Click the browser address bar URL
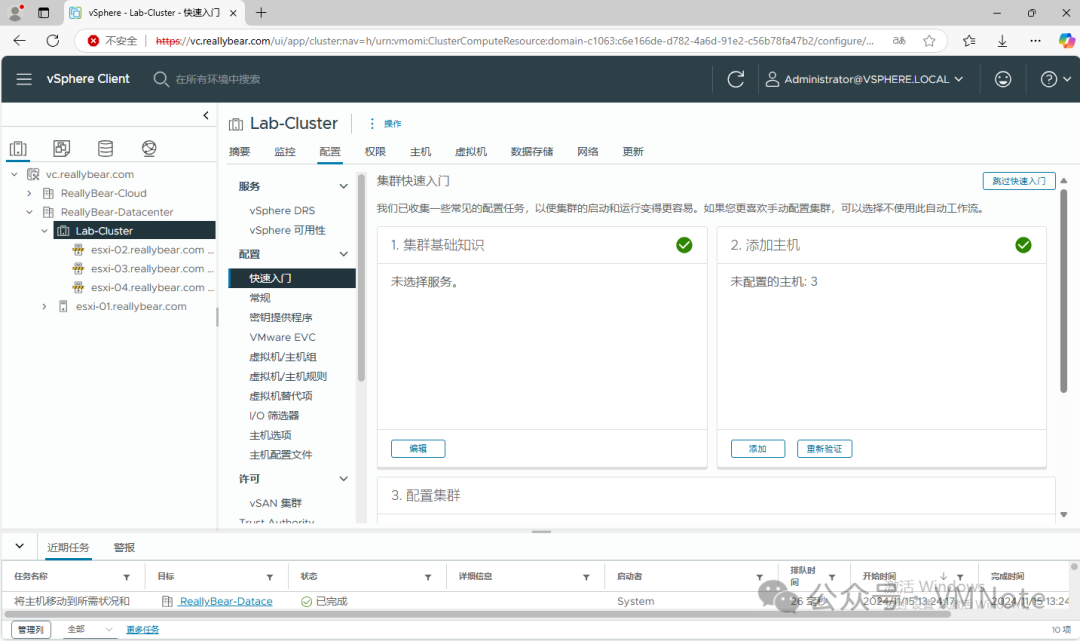 coord(515,41)
